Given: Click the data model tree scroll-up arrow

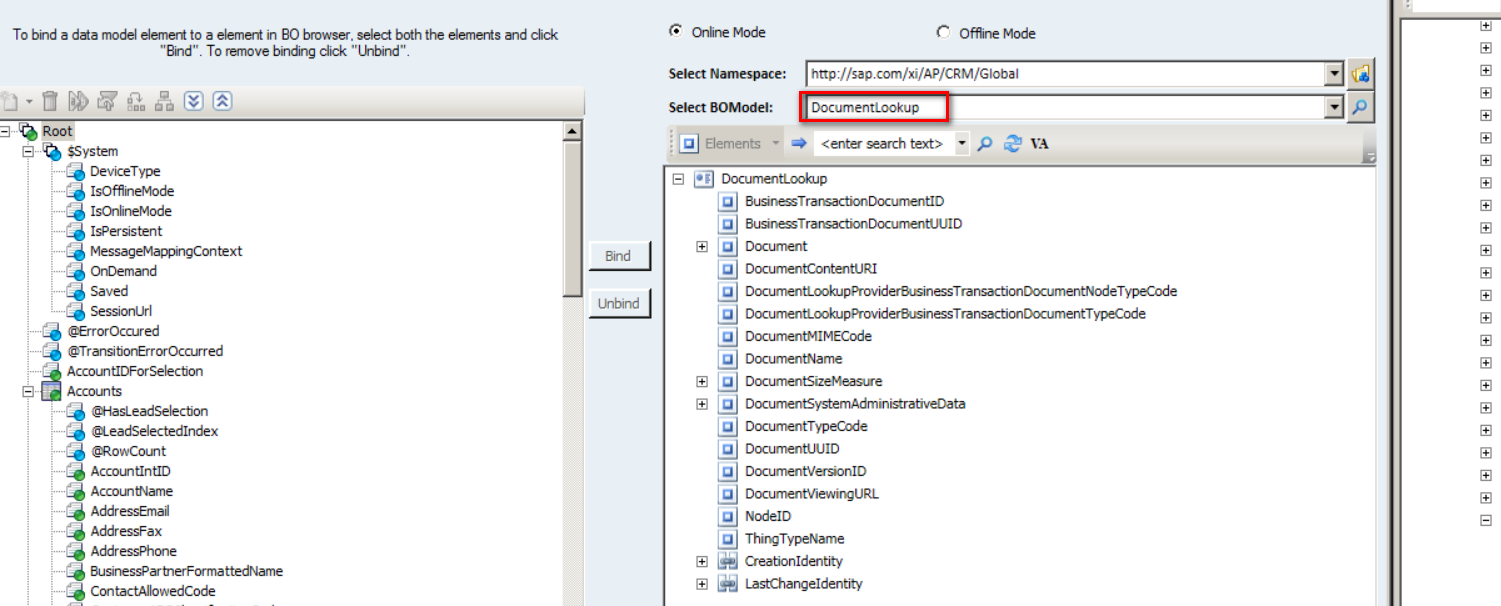Looking at the screenshot, I should 572,131.
